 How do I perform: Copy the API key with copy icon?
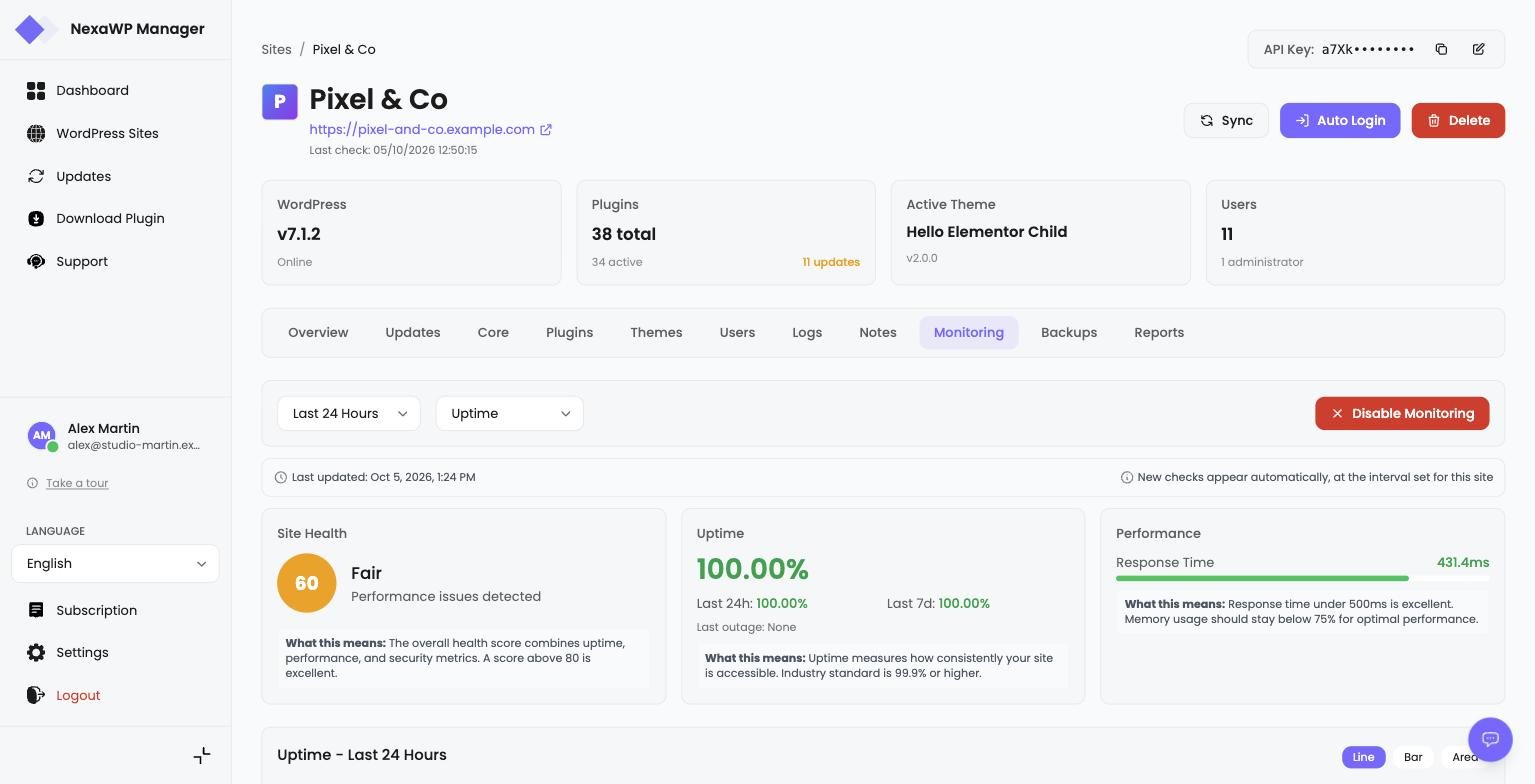1441,49
